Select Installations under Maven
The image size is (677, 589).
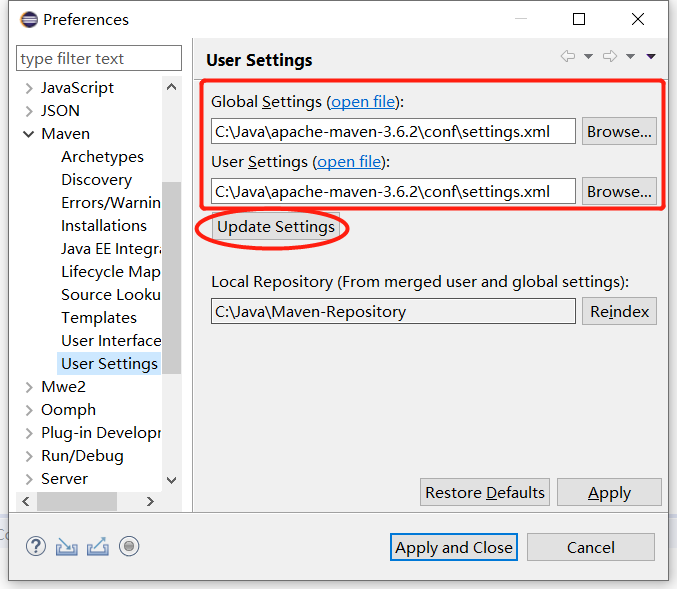pyautogui.click(x=104, y=225)
